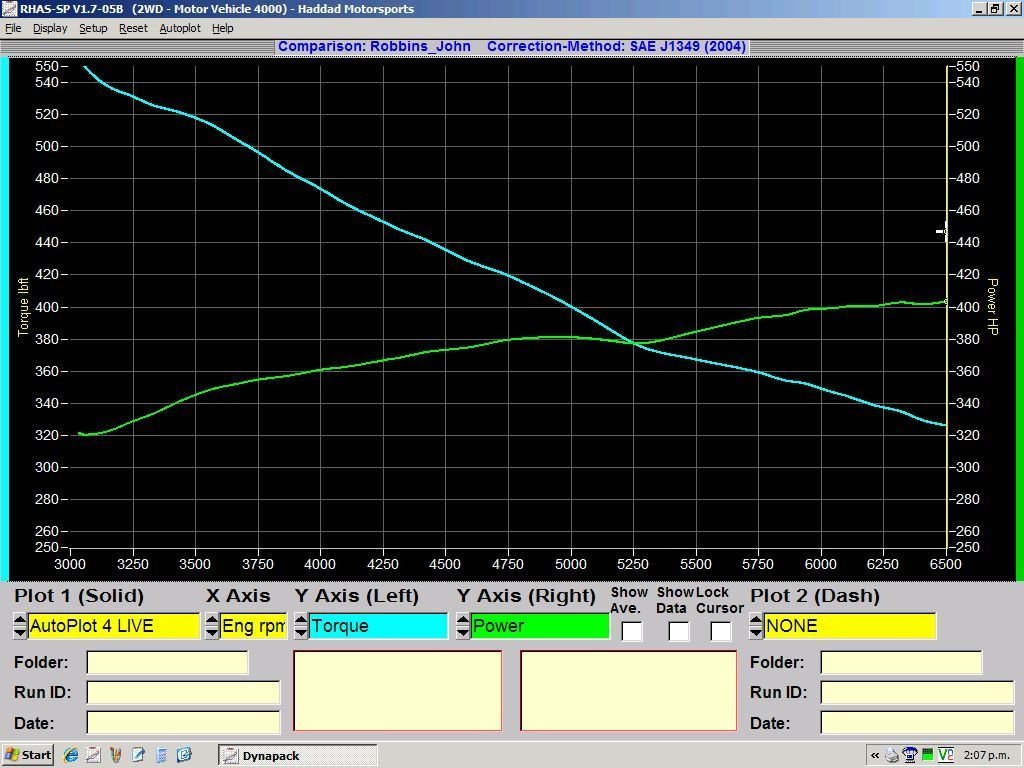
Task: Click Plot 1 Folder input field
Action: click(x=167, y=662)
